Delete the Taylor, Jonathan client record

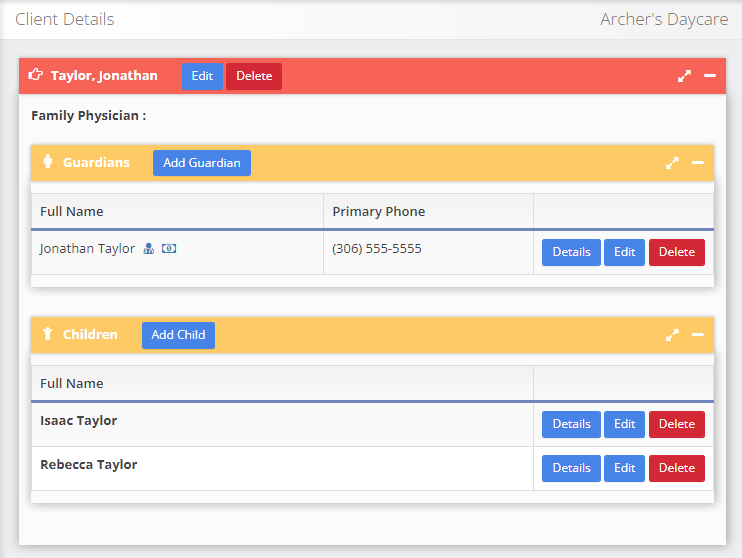click(x=254, y=76)
